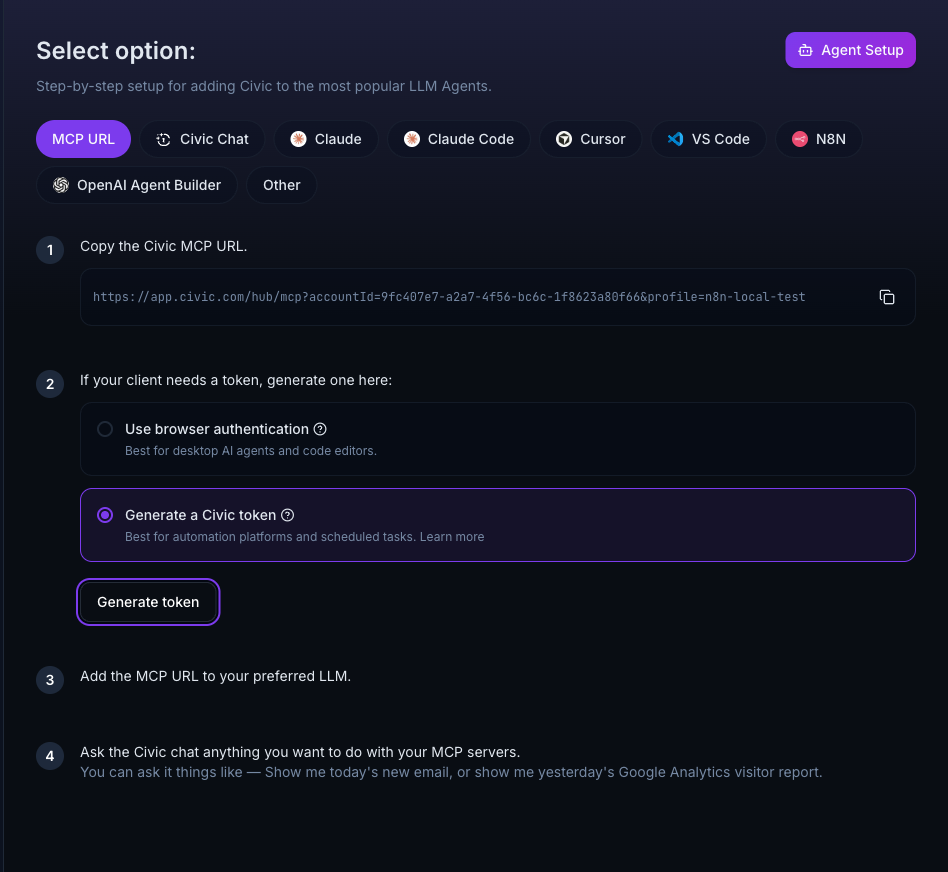This screenshot has width=948, height=872.
Task: Switch to the Claude tab
Action: (326, 139)
